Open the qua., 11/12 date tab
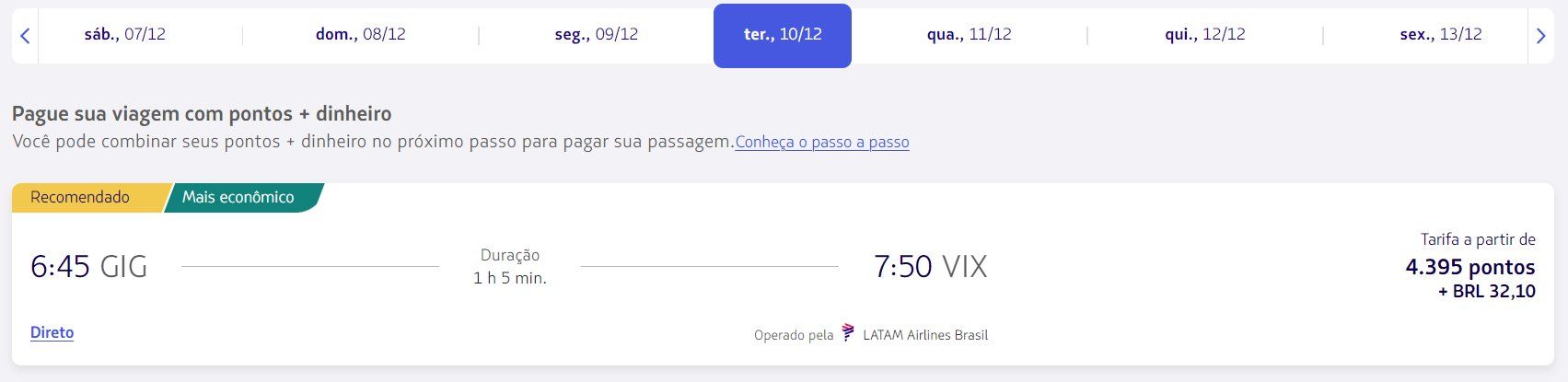 tap(970, 35)
